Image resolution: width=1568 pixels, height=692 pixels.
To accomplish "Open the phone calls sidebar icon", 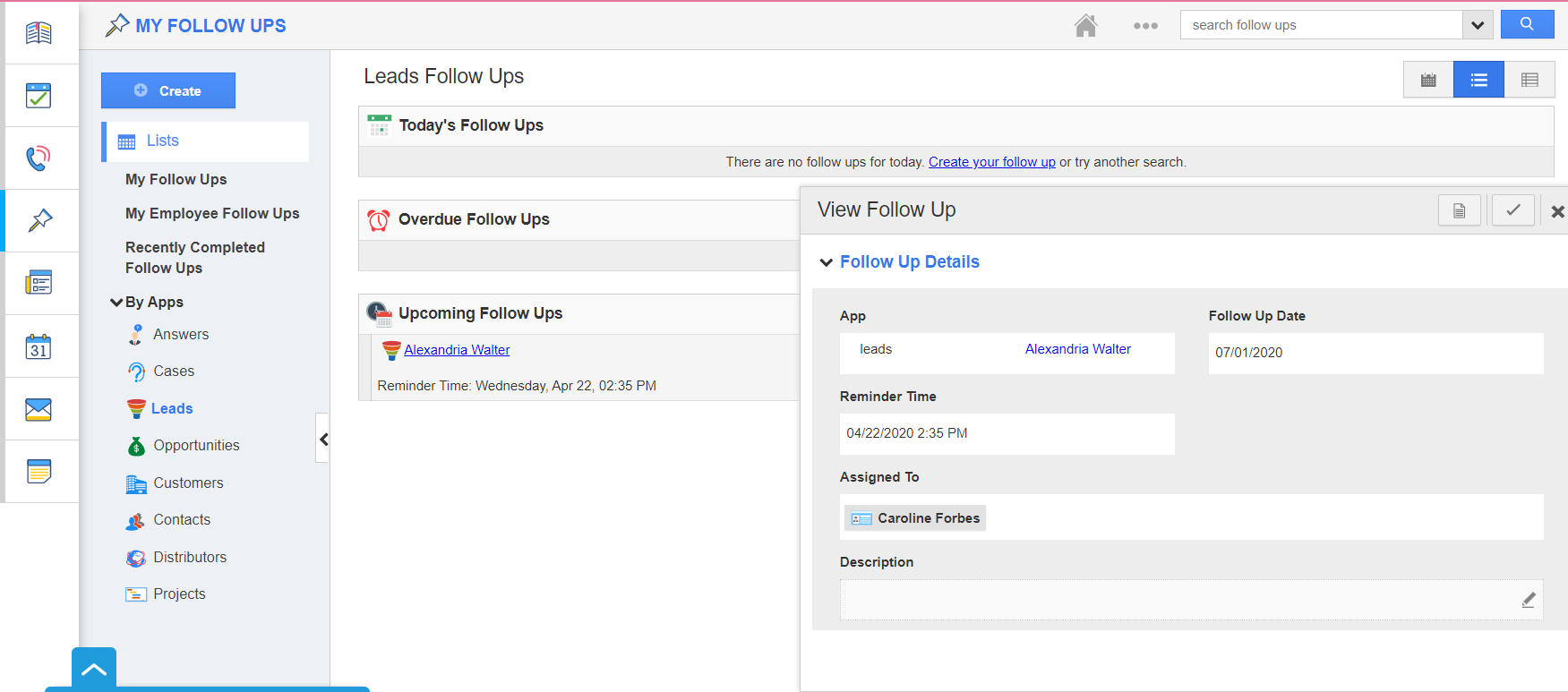I will click(x=39, y=158).
